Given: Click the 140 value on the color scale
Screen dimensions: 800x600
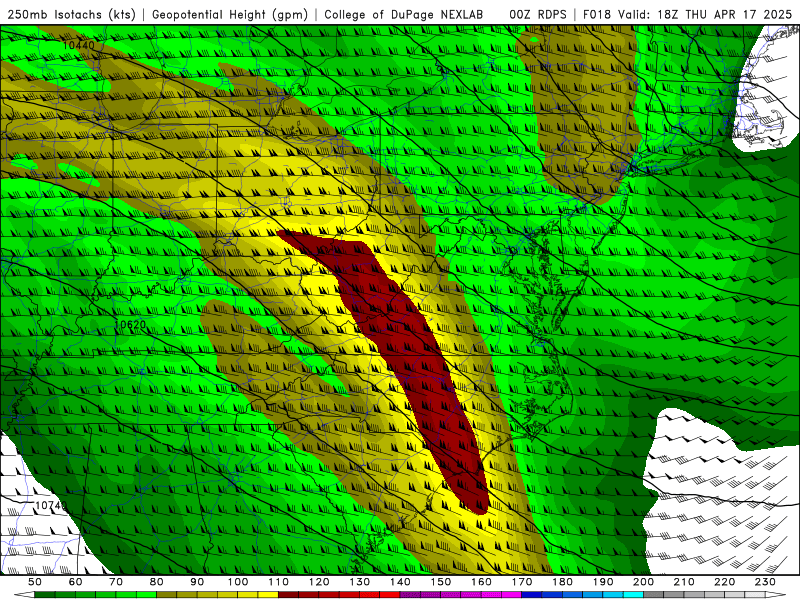Looking at the screenshot, I should (x=401, y=582).
